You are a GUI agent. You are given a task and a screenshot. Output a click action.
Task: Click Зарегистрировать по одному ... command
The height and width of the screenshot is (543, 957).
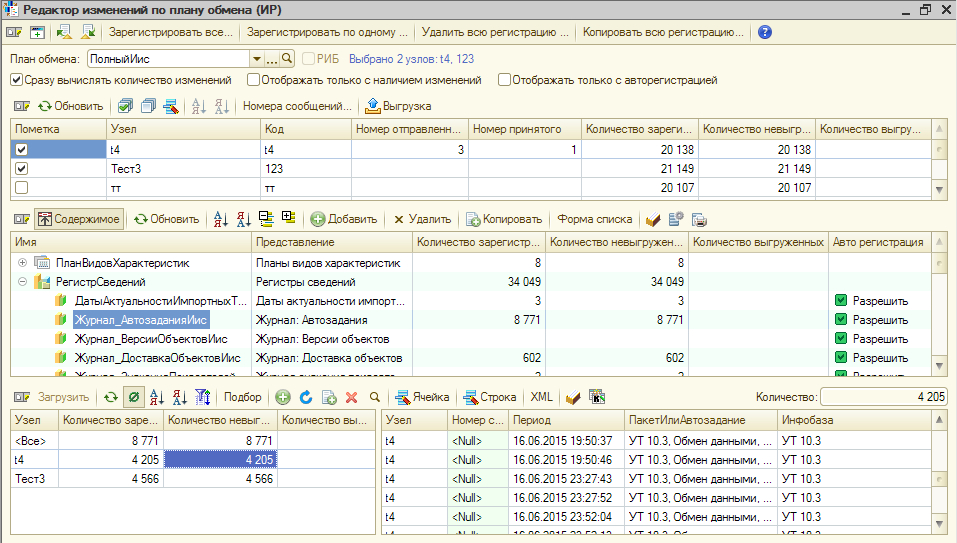pyautogui.click(x=327, y=32)
